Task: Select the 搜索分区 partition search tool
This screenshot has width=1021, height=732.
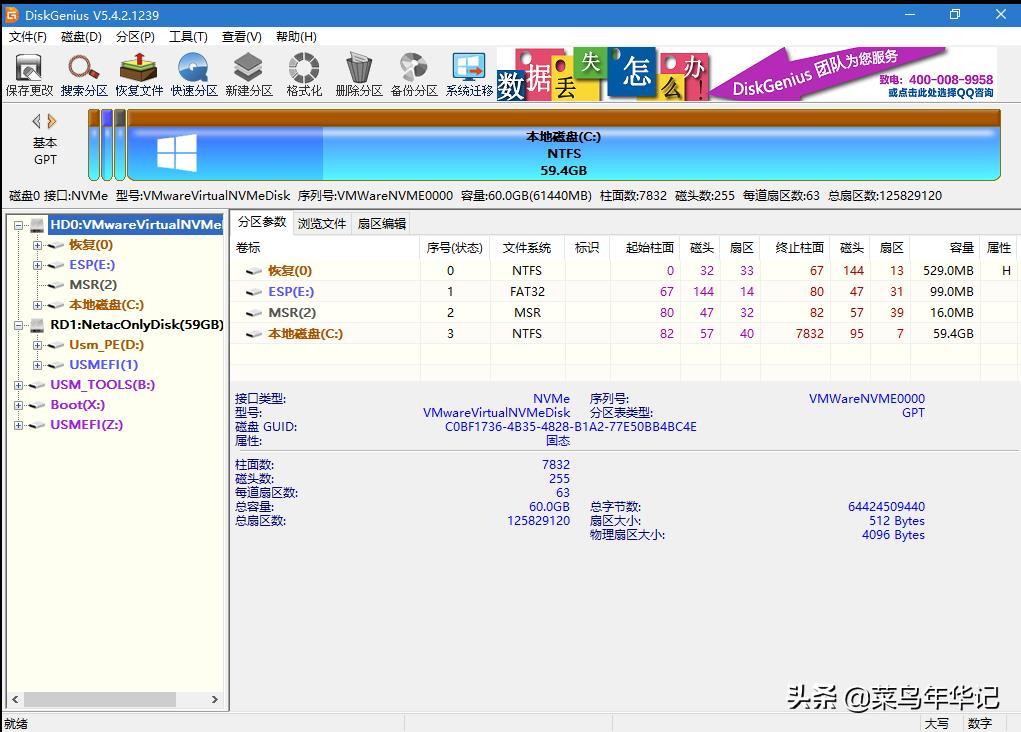Action: click(83, 75)
